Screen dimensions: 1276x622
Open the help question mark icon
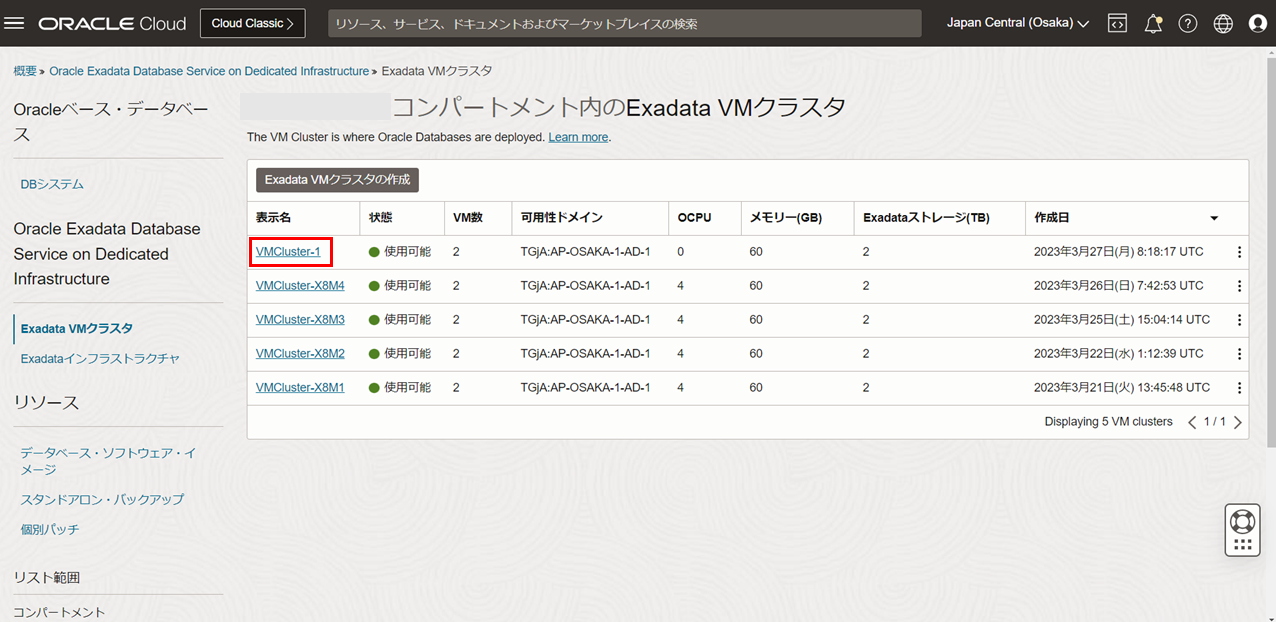point(1188,23)
